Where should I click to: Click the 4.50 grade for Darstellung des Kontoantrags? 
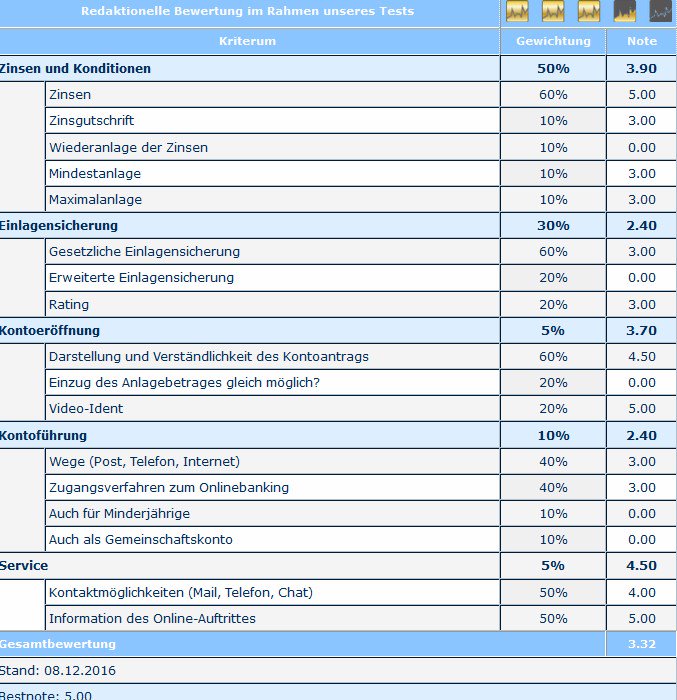pyautogui.click(x=642, y=357)
